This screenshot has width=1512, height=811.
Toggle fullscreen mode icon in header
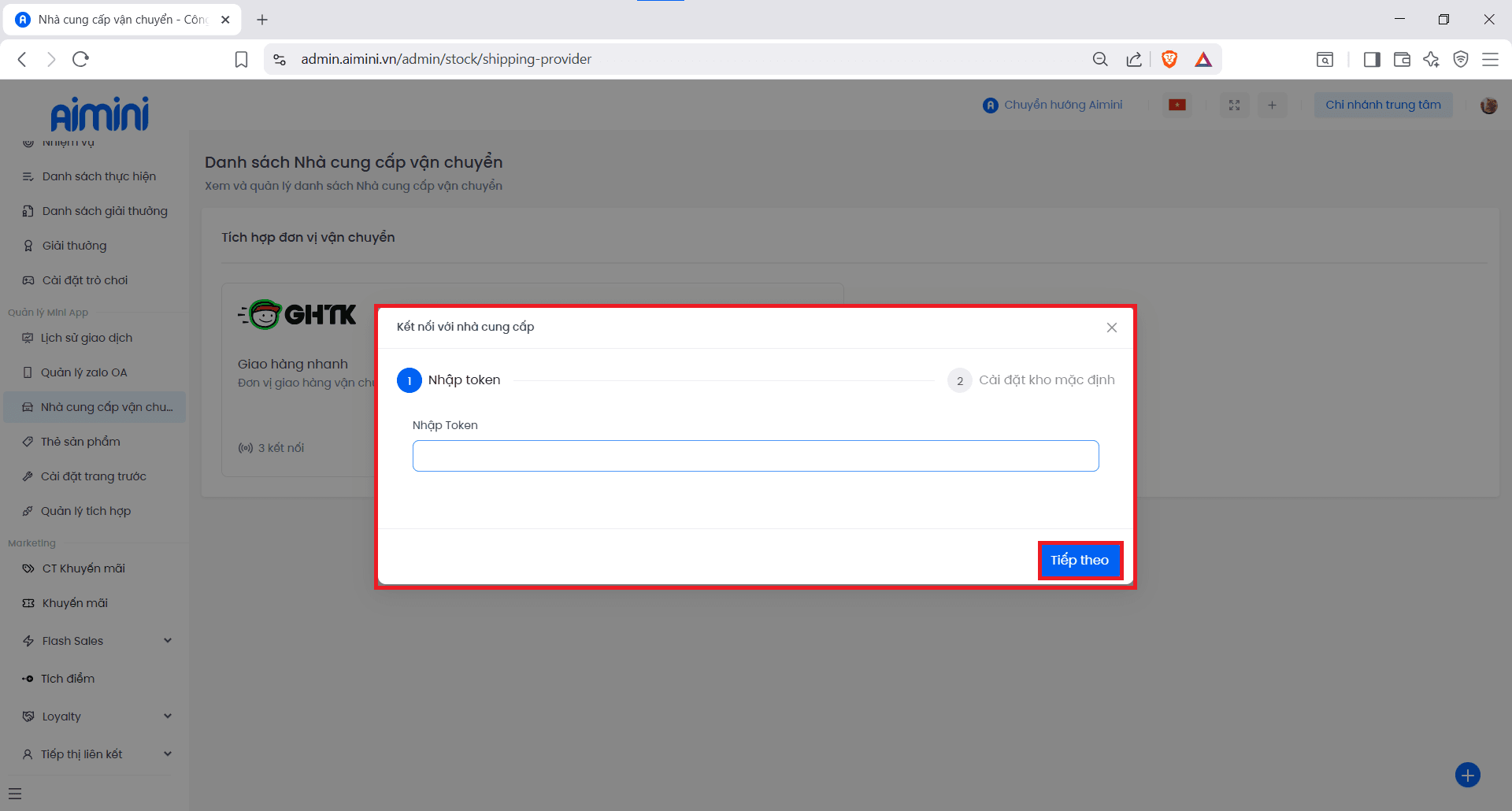click(x=1234, y=105)
